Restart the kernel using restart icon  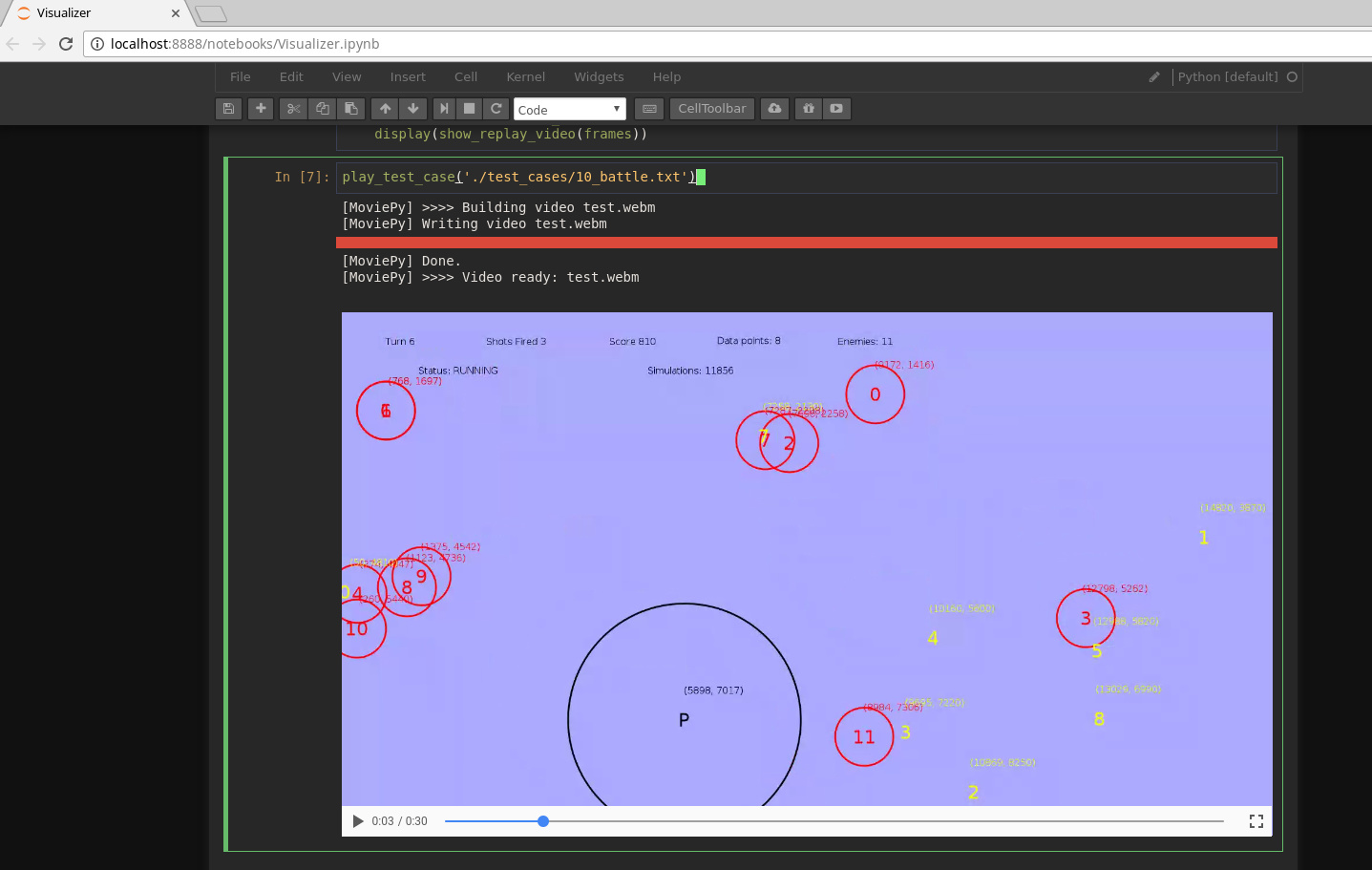[x=496, y=108]
